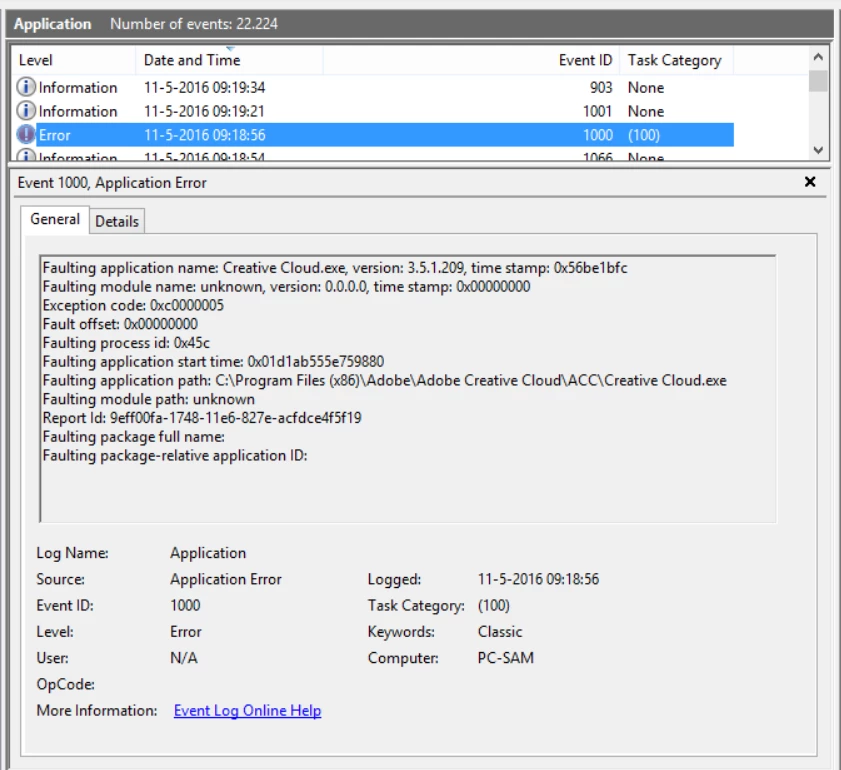Click the Faulting application name line
The height and width of the screenshot is (770, 841).
tap(335, 268)
